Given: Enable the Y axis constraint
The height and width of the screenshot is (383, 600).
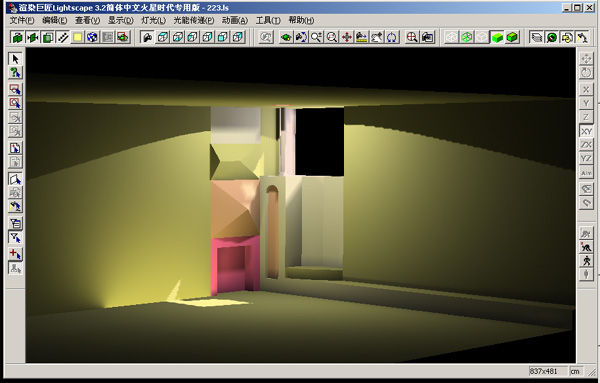Looking at the screenshot, I should pos(586,103).
